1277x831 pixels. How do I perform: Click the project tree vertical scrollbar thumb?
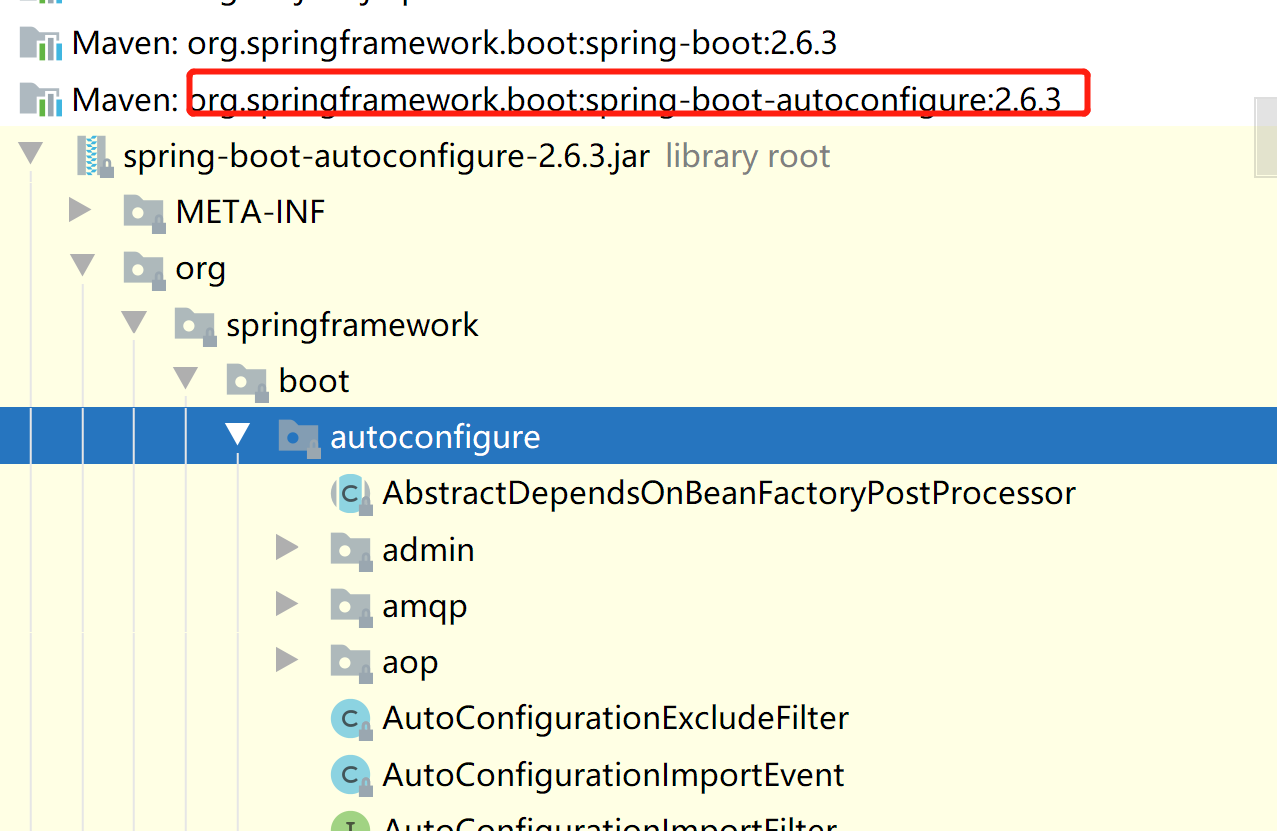(1265, 137)
